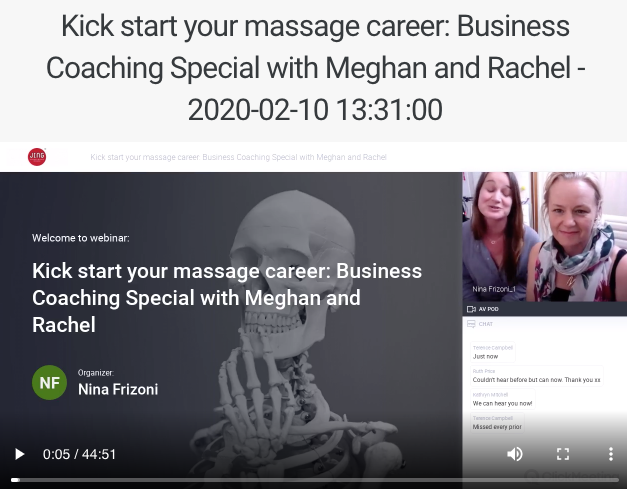Viewport: 627px width, 489px height.
Task: Open the video more options menu
Action: click(611, 454)
